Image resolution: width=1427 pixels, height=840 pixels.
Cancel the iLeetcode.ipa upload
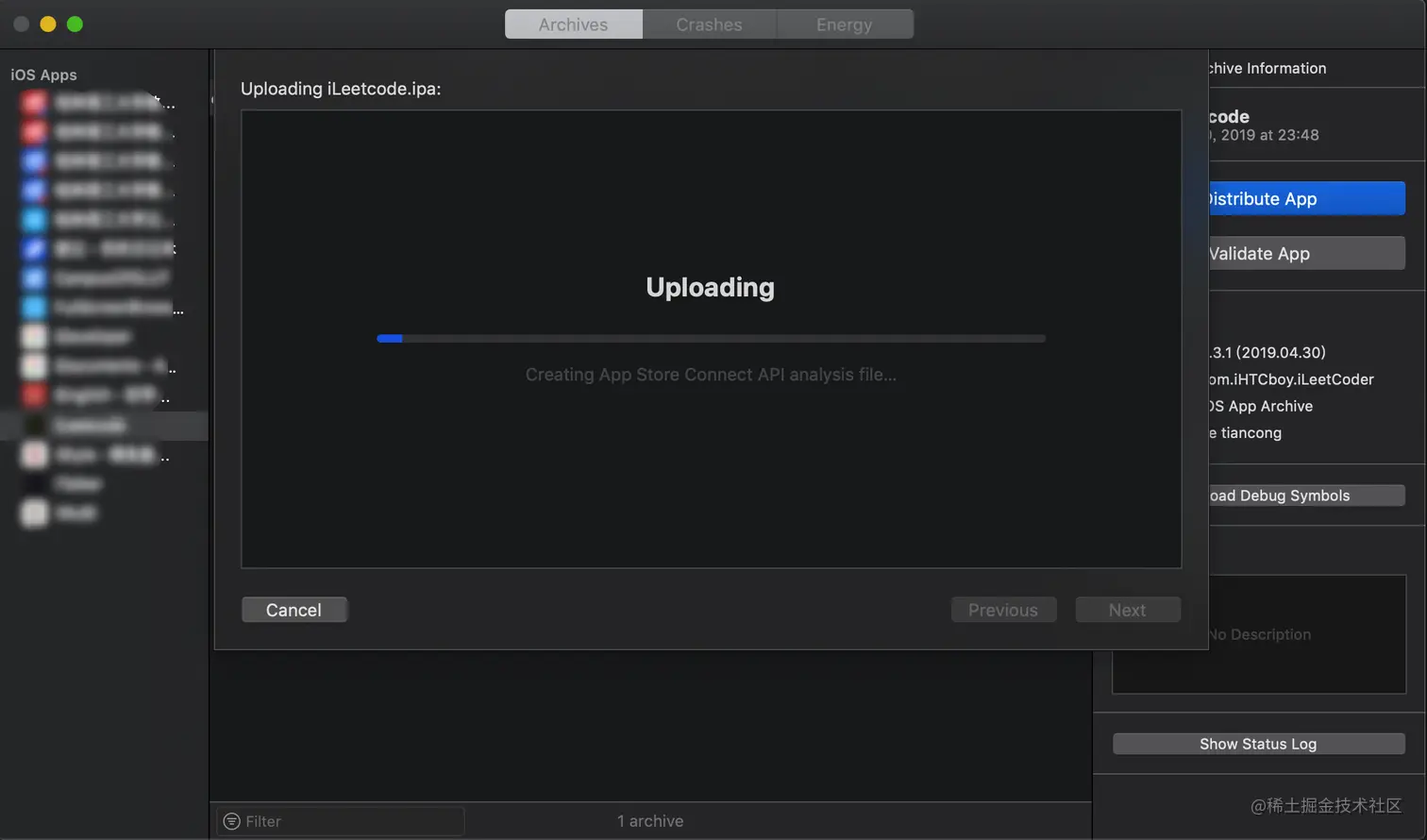[x=294, y=610]
